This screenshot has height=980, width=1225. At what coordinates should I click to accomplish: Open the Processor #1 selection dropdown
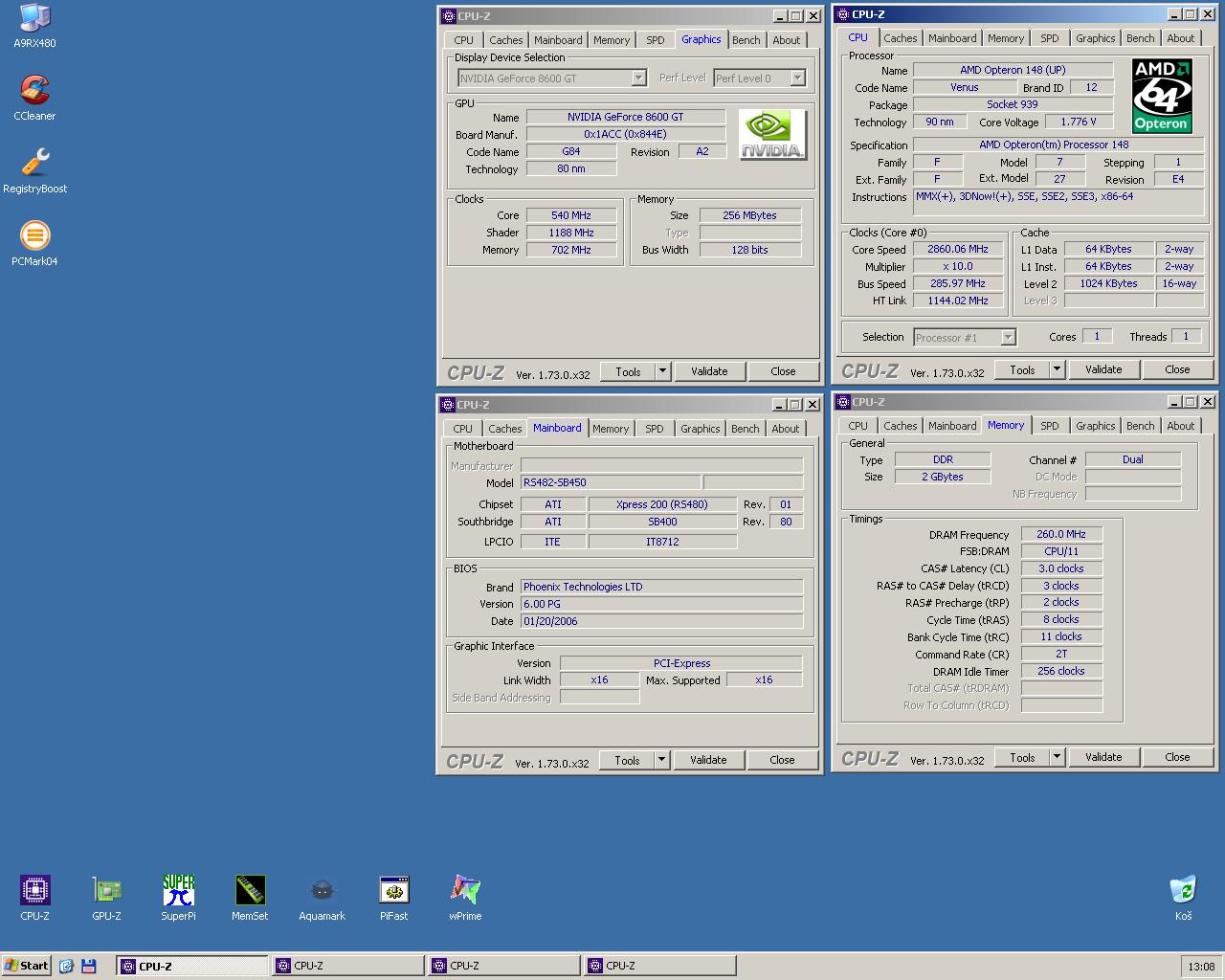(x=964, y=337)
